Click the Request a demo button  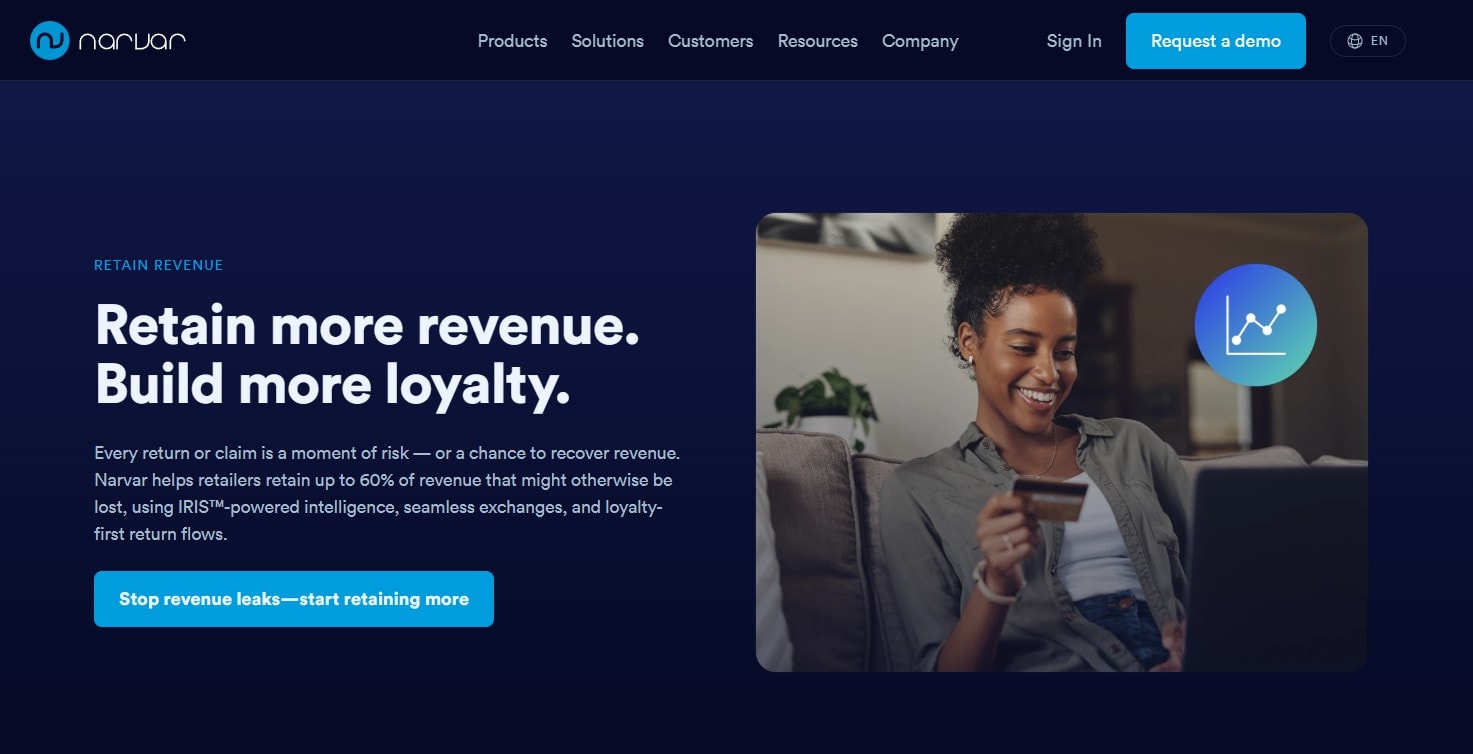[x=1215, y=41]
